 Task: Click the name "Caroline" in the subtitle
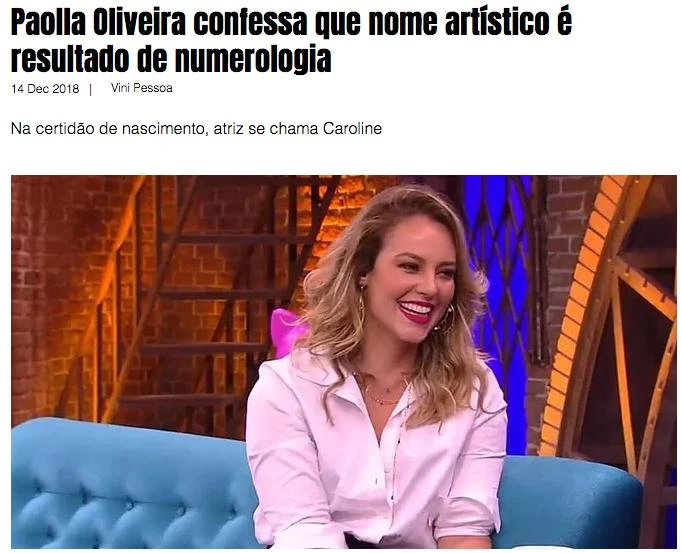tap(352, 129)
